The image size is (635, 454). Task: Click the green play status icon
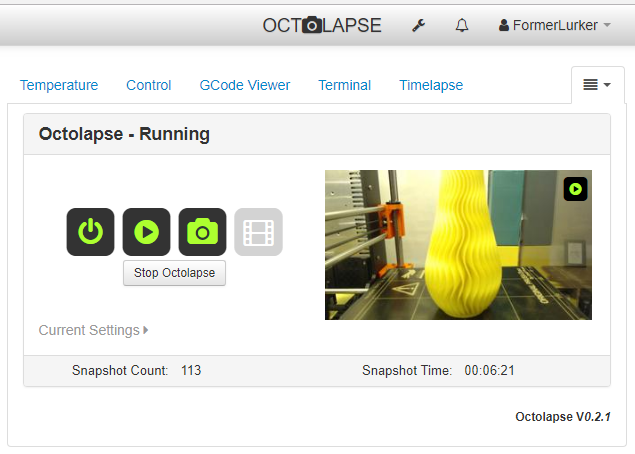pyautogui.click(x=146, y=232)
